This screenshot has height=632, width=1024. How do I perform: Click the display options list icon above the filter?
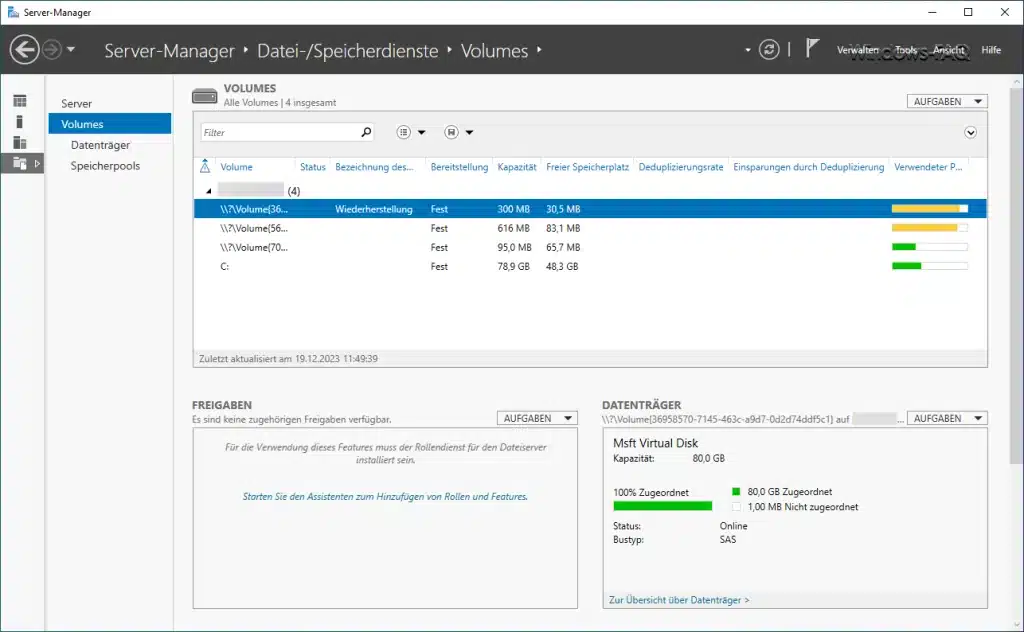point(405,131)
